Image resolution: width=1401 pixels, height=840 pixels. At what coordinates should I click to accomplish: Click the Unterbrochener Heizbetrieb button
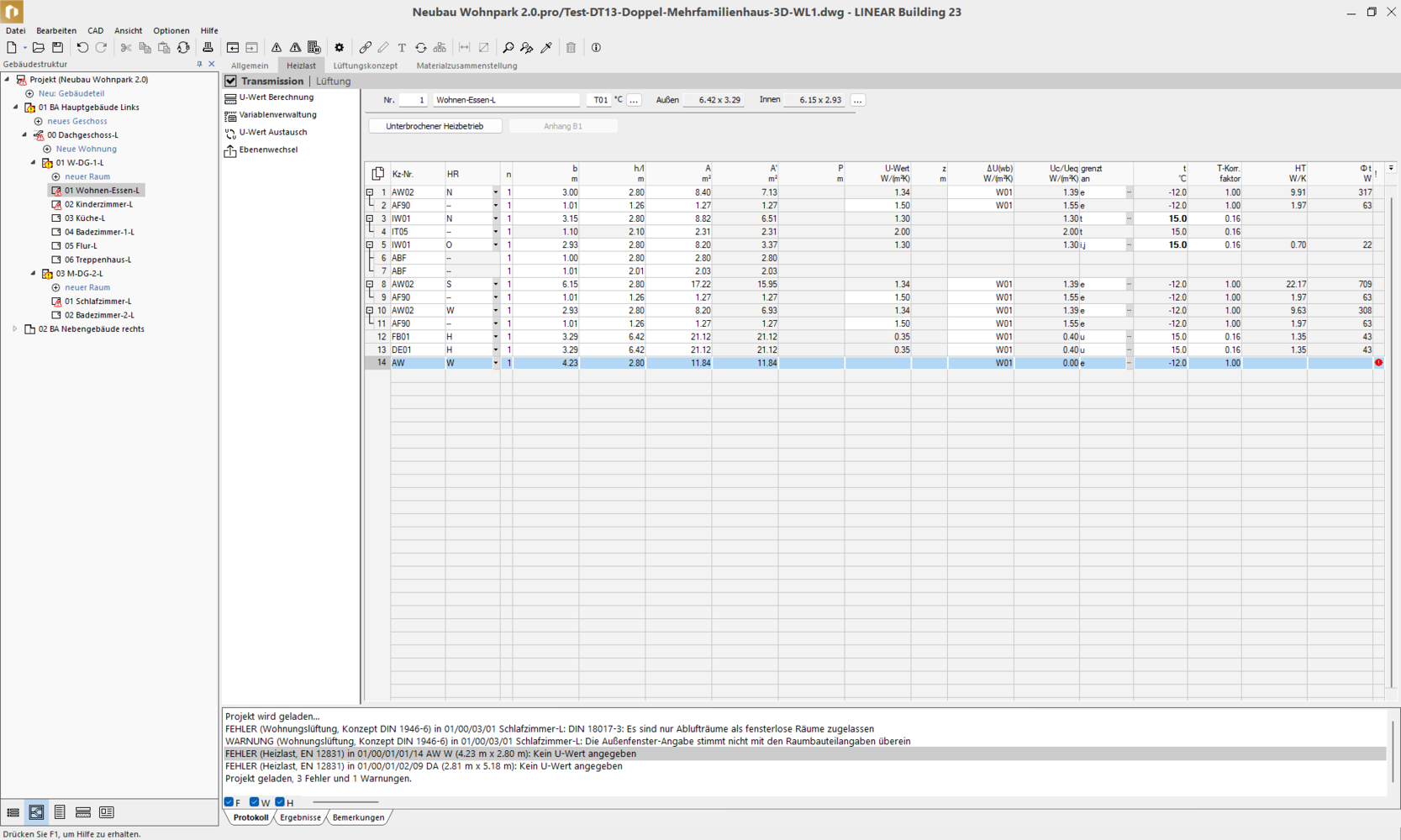coord(435,126)
